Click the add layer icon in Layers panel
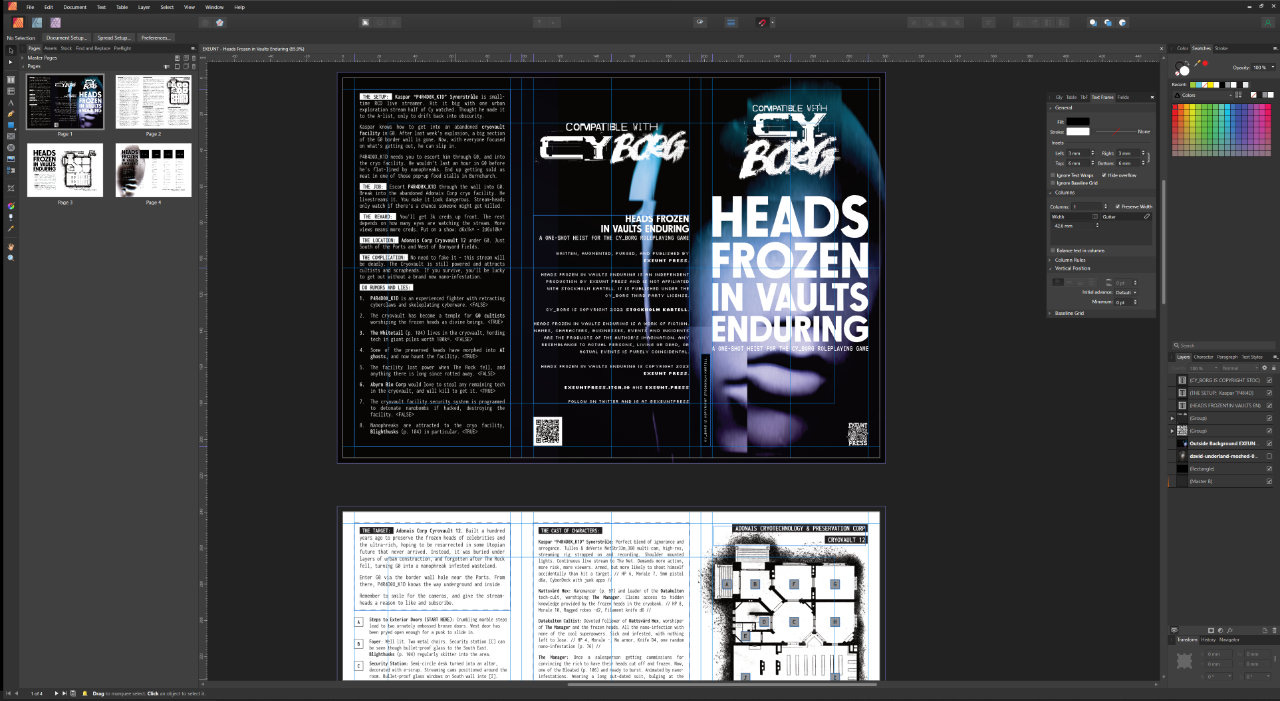1280x701 pixels. [1265, 630]
